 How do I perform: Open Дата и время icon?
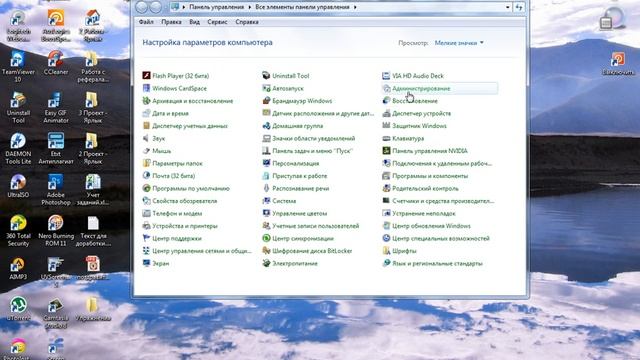point(146,113)
